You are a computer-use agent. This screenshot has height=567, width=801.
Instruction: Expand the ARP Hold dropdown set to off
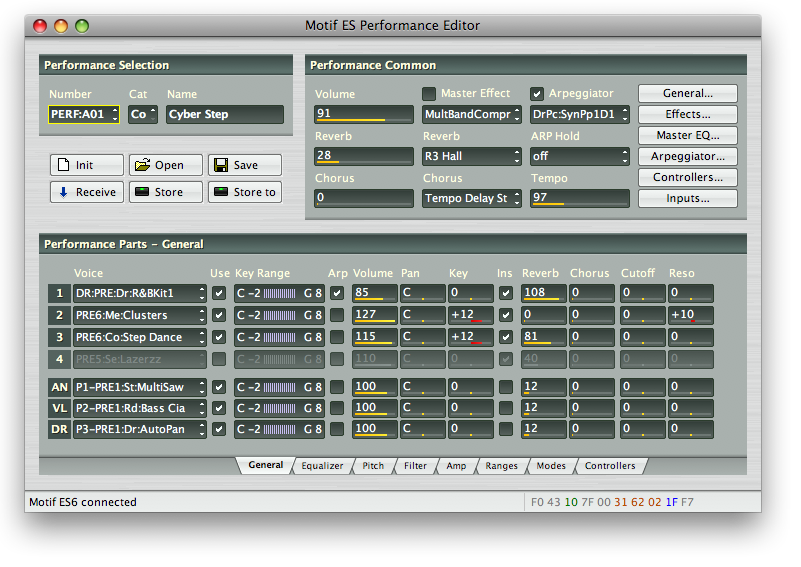click(x=579, y=156)
